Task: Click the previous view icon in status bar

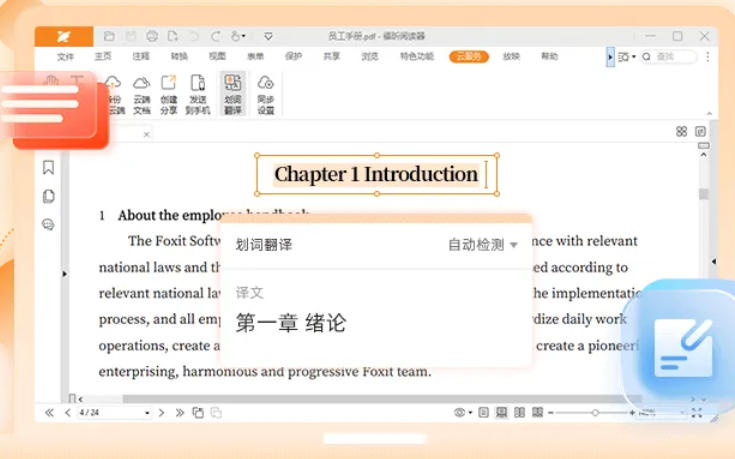Action: [198, 413]
